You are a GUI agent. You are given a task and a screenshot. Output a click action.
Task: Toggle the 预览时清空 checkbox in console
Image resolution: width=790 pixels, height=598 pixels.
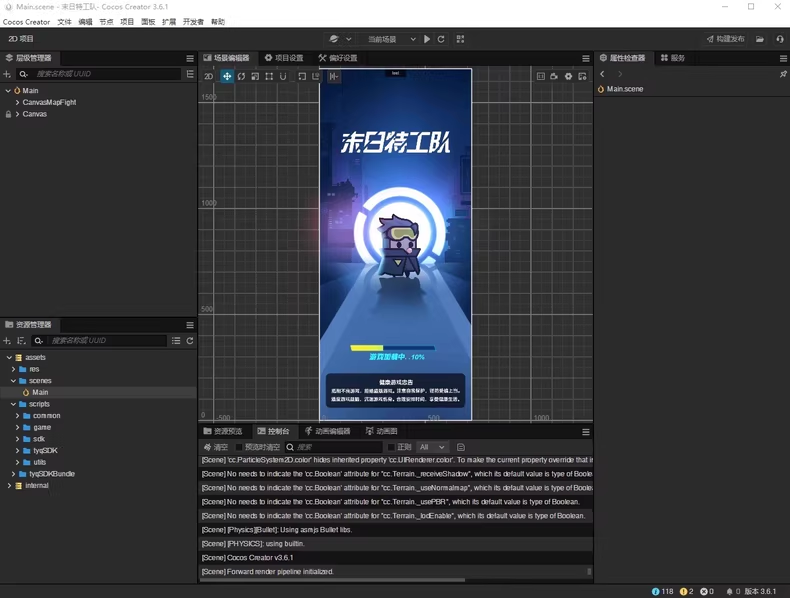[239, 447]
